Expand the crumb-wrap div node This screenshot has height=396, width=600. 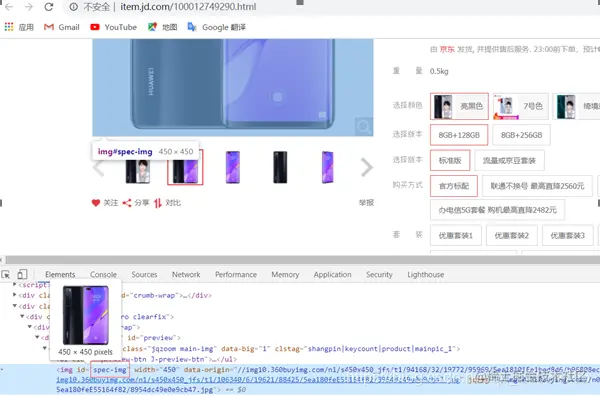[x=15, y=295]
